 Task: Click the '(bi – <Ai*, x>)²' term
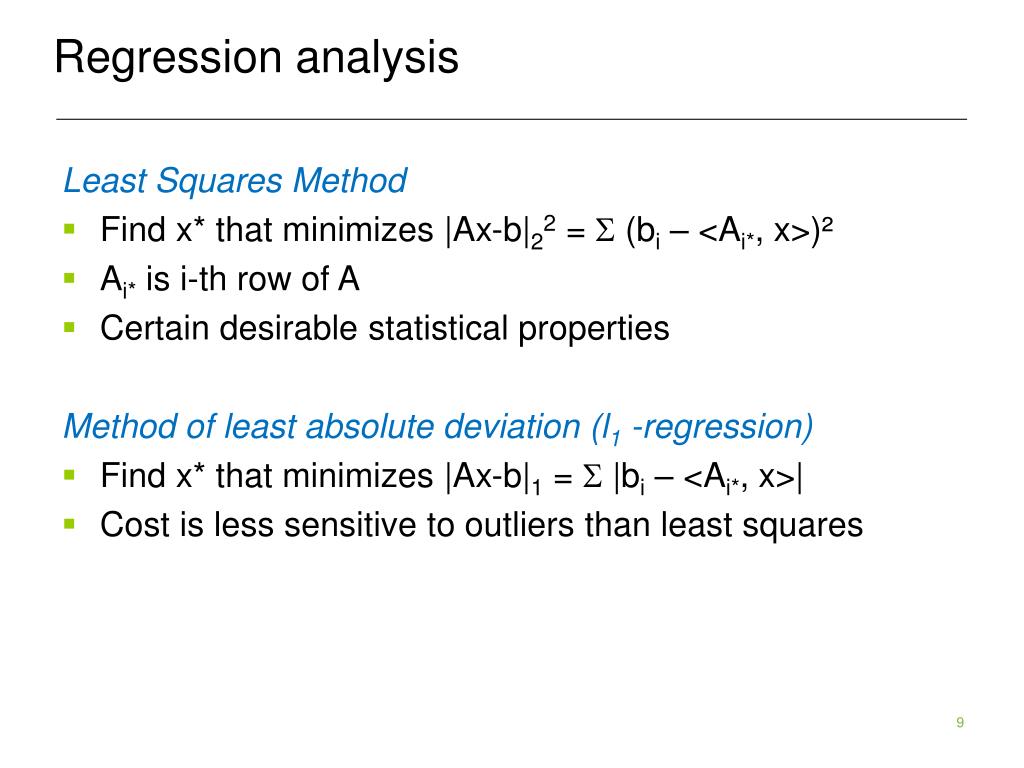pos(729,231)
